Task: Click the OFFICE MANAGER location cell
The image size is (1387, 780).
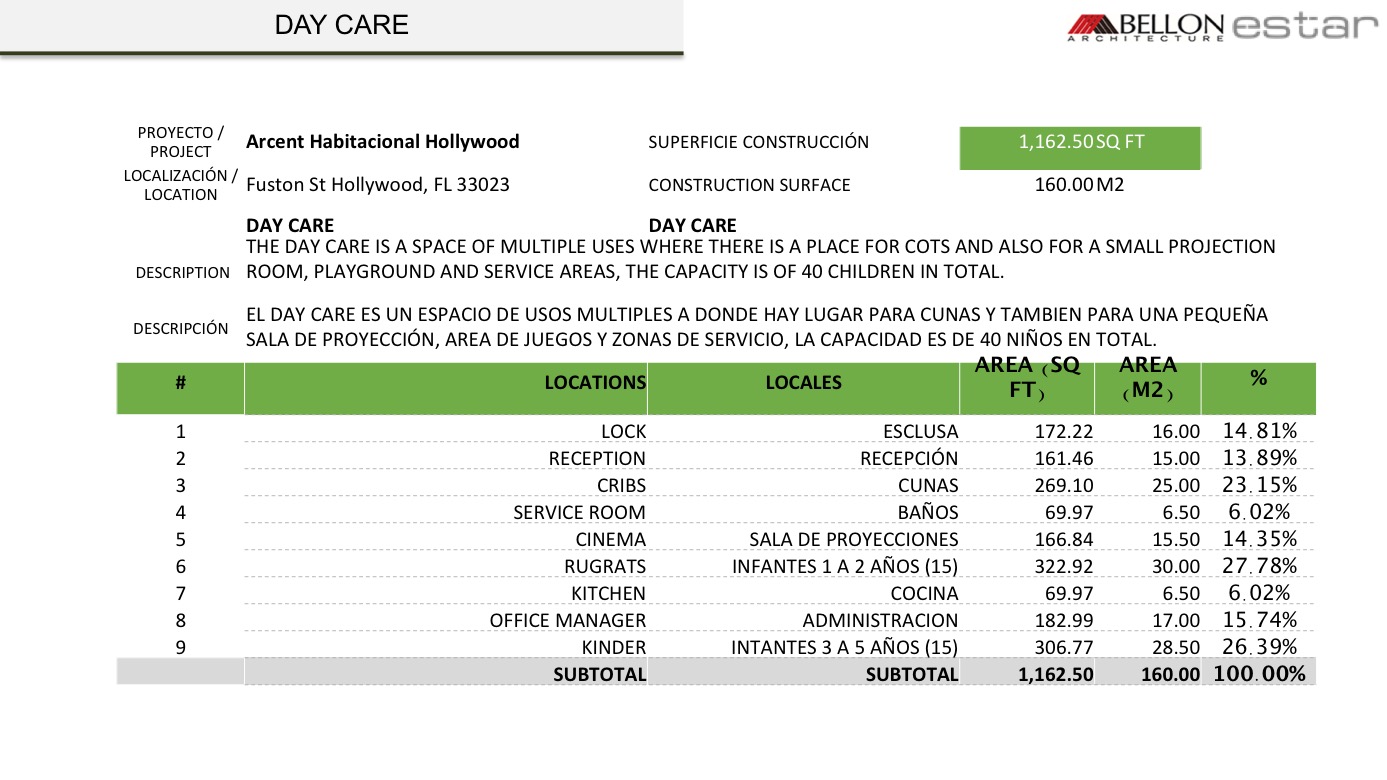Action: coord(567,621)
